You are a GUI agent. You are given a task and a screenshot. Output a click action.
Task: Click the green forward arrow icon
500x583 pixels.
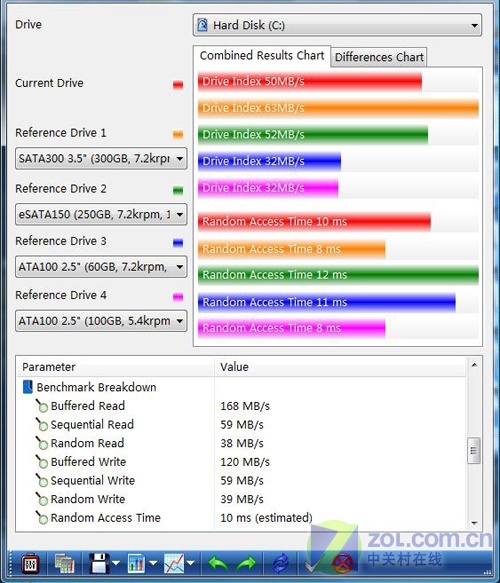coord(246,564)
